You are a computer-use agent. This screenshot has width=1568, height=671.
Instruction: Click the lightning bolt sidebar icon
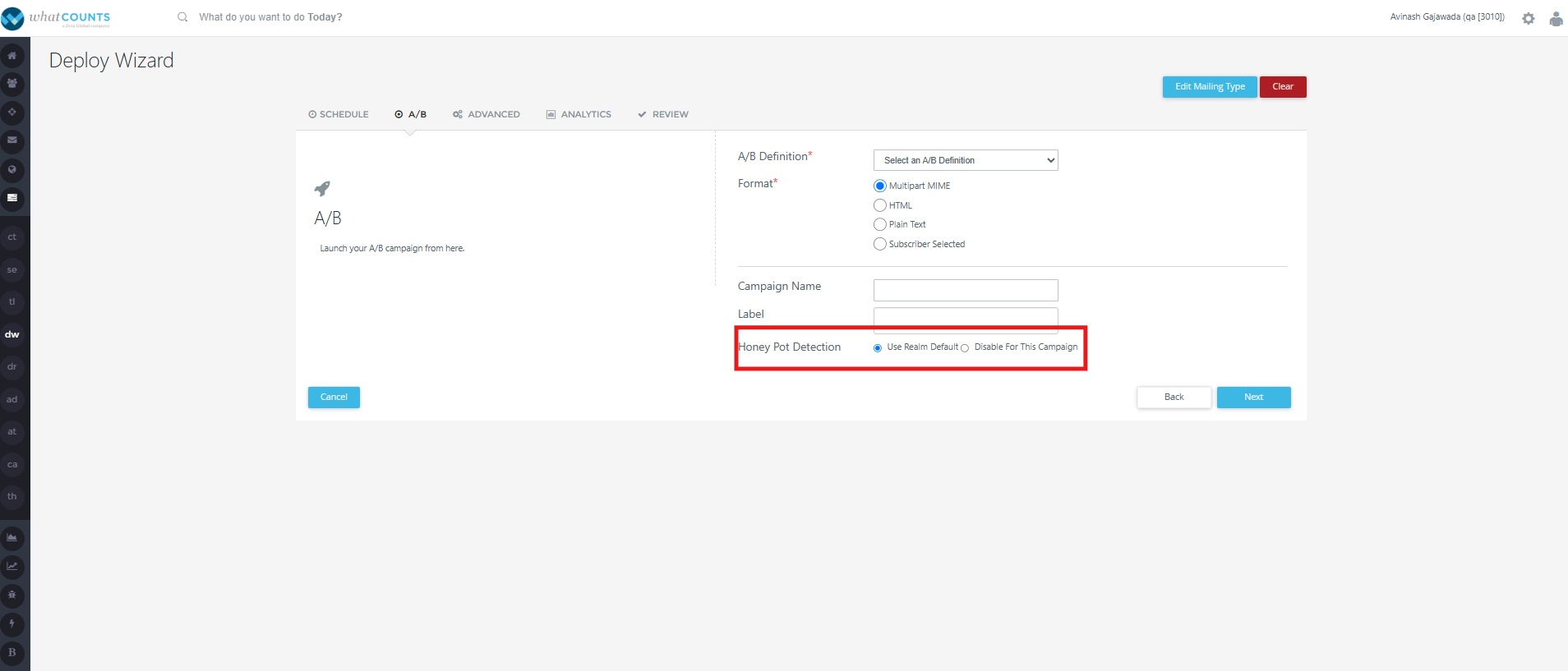coord(12,624)
